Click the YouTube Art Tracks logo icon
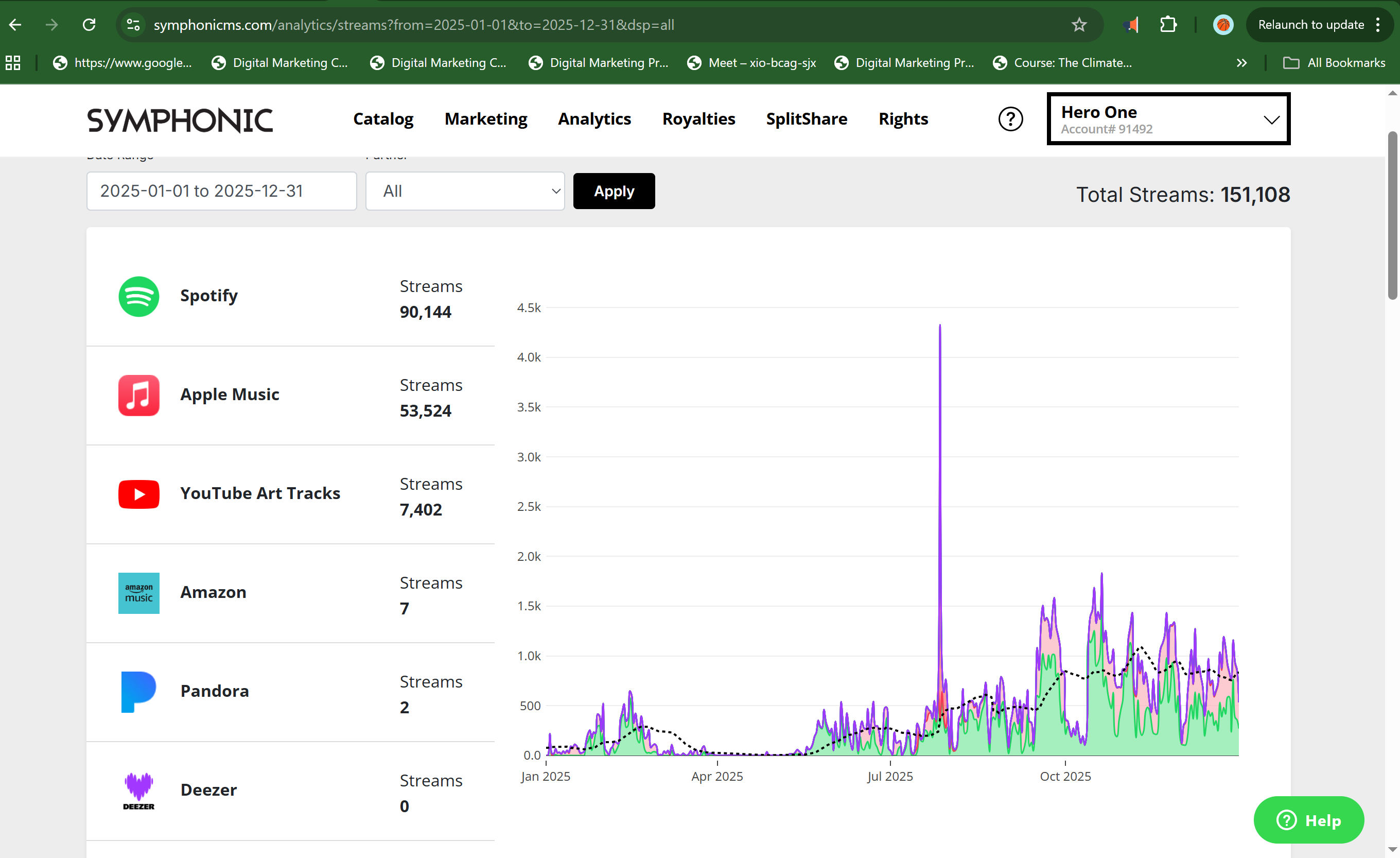The height and width of the screenshot is (858, 1400). click(x=138, y=494)
